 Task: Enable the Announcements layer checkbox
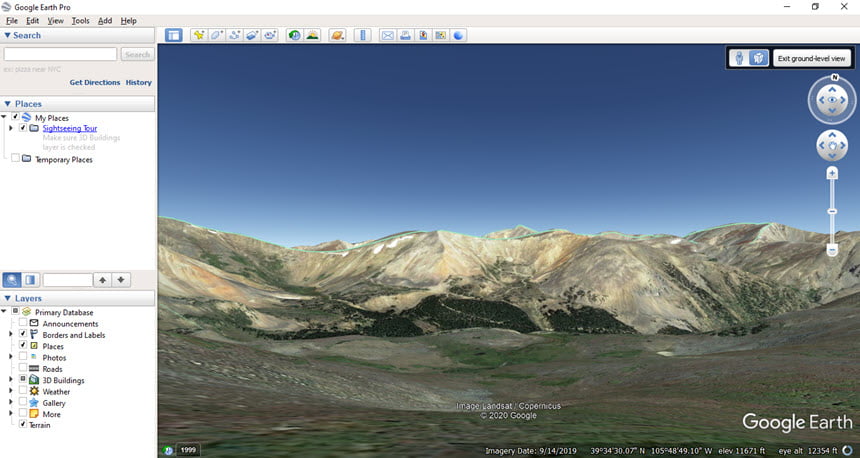[x=23, y=323]
